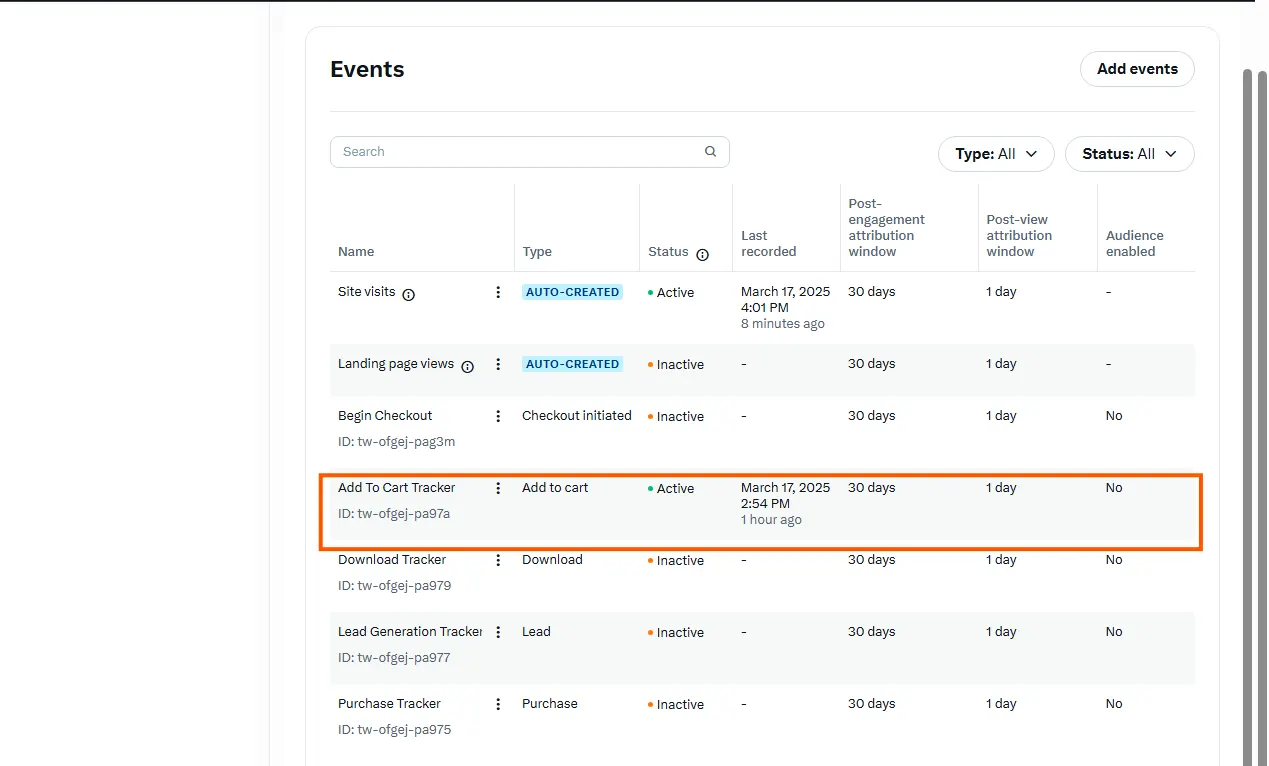The height and width of the screenshot is (766, 1269).
Task: Open options menu for Add To Cart Tracker
Action: tap(498, 488)
